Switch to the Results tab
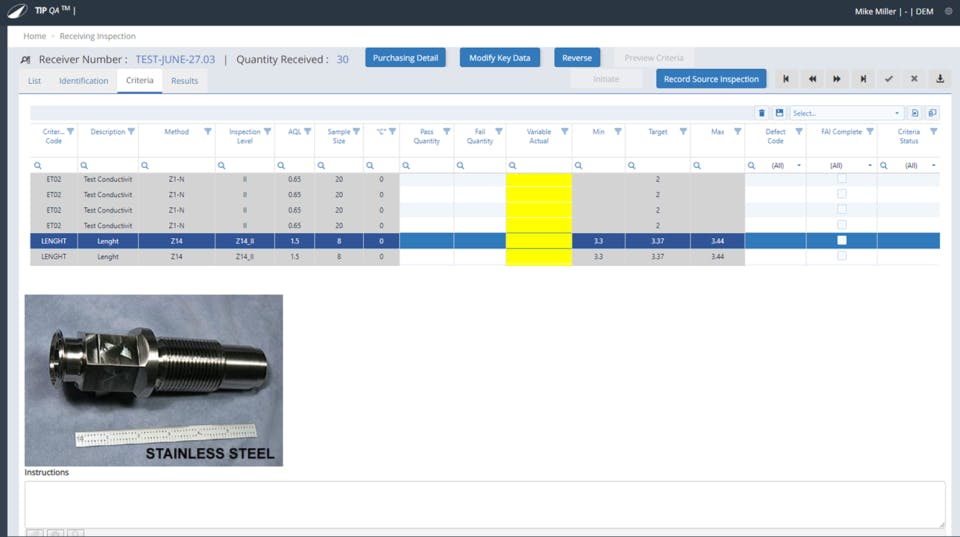The width and height of the screenshot is (960, 537). [184, 81]
